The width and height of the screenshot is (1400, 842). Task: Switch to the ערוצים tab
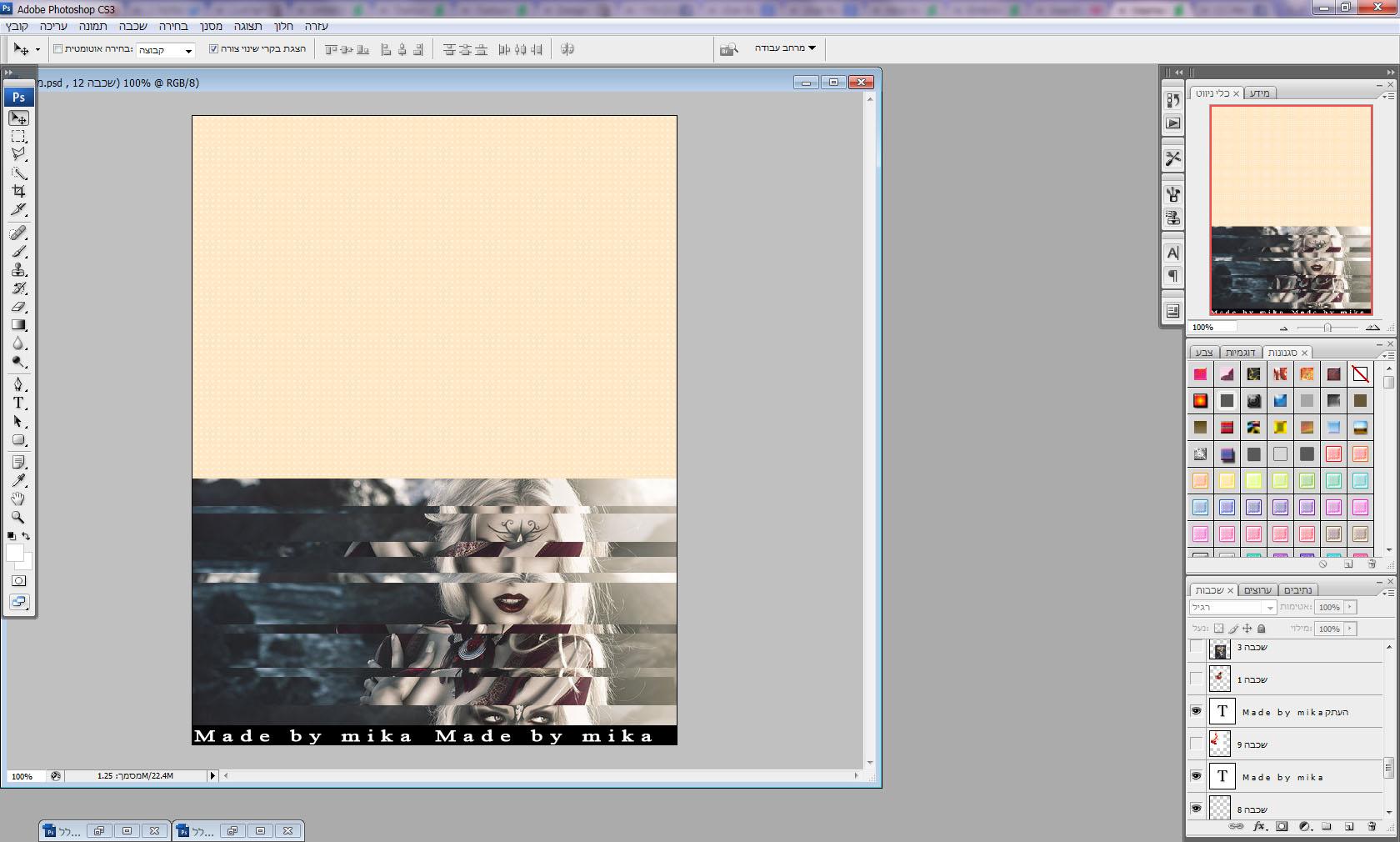coord(1257,590)
